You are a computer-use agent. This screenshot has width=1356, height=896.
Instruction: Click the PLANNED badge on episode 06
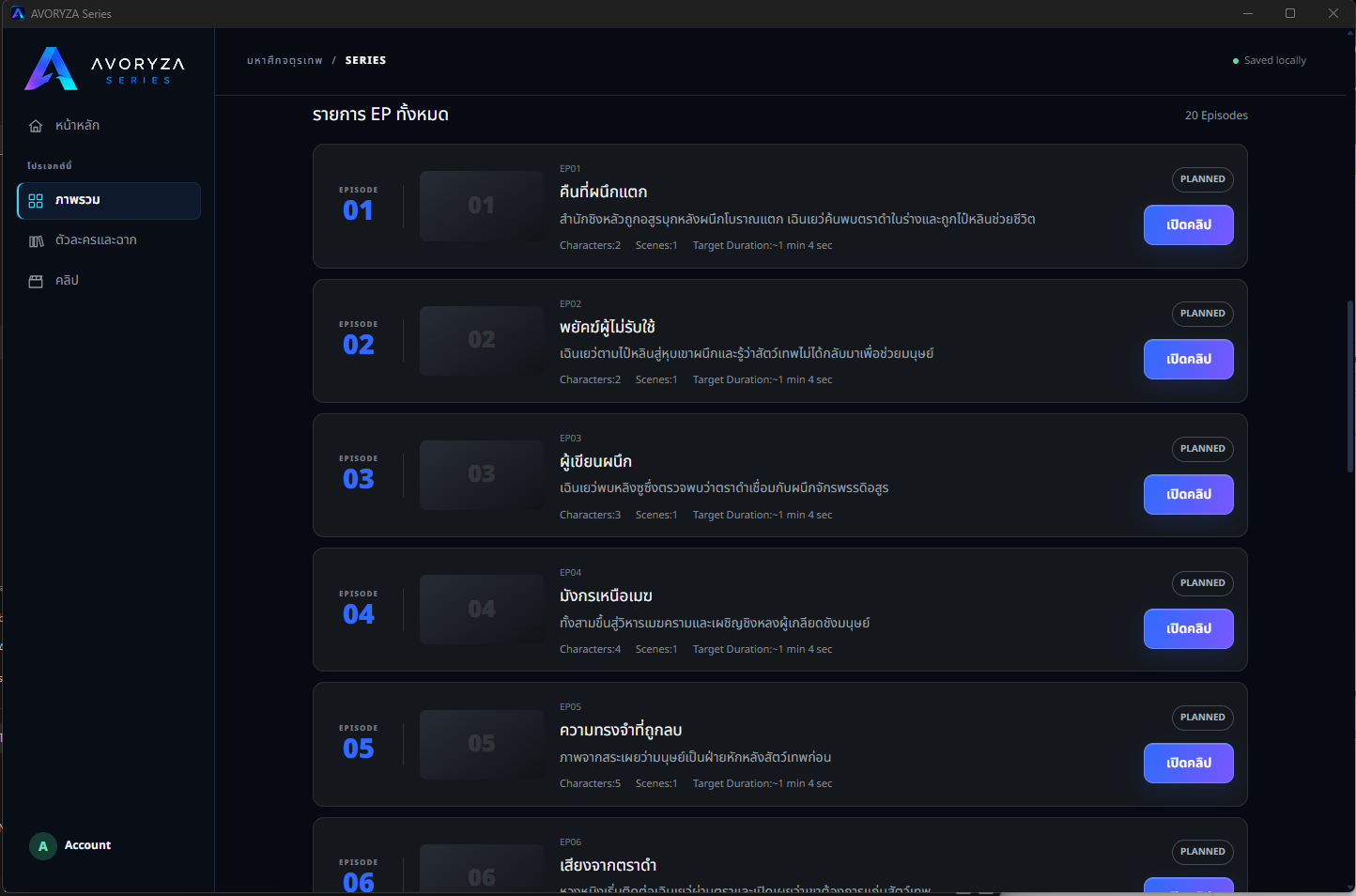coord(1203,852)
